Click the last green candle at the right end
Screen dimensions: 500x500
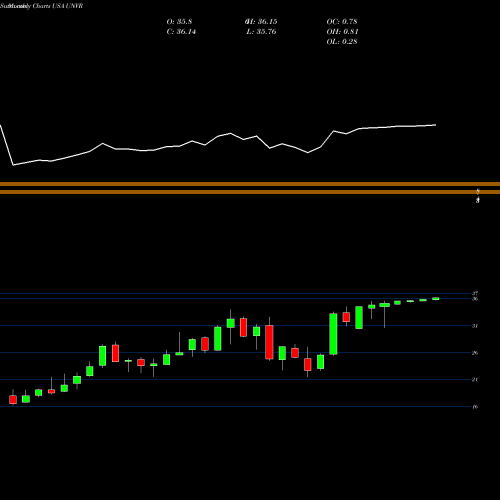click(x=436, y=299)
